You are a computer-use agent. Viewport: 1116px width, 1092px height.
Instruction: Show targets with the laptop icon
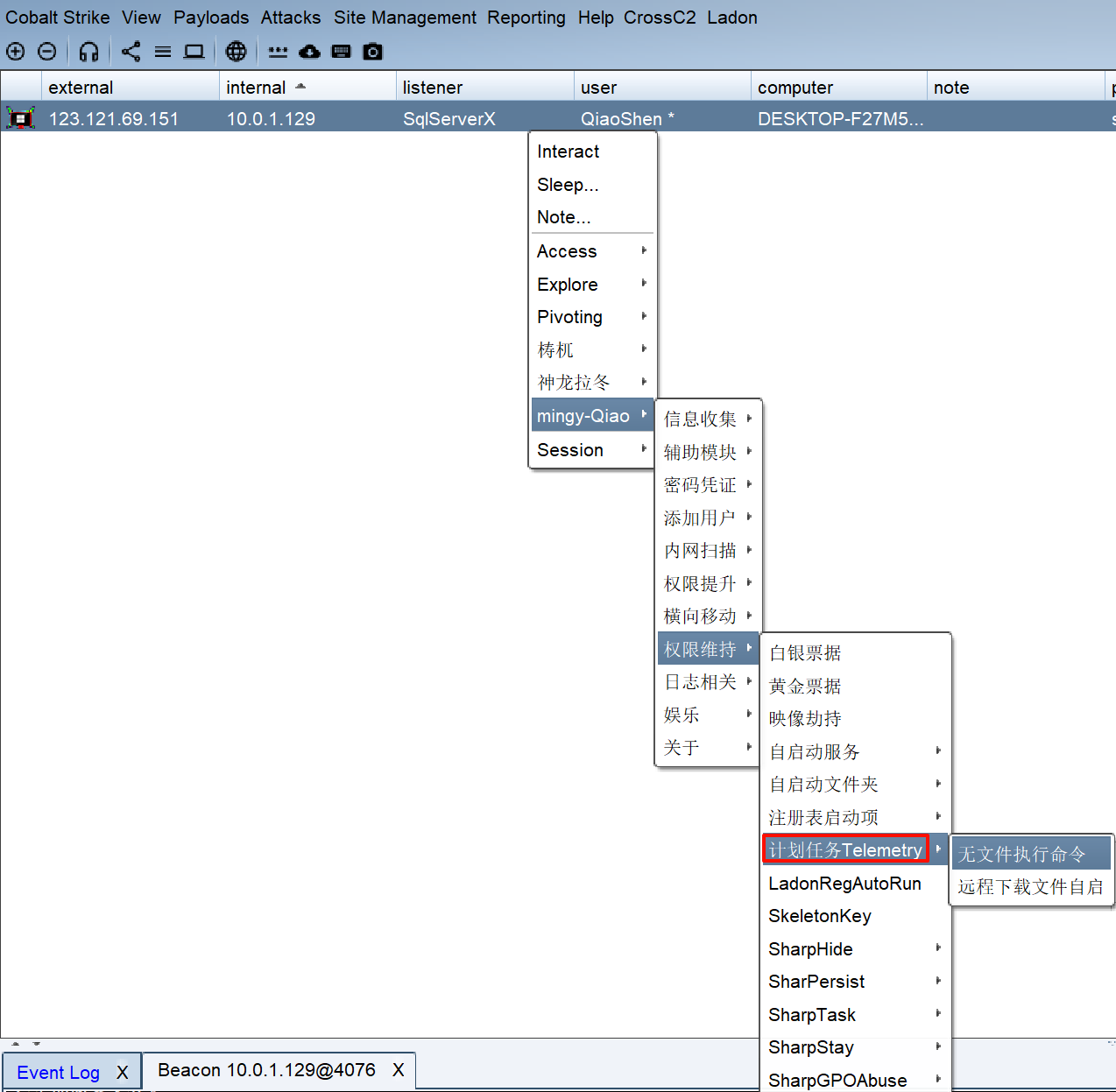194,52
